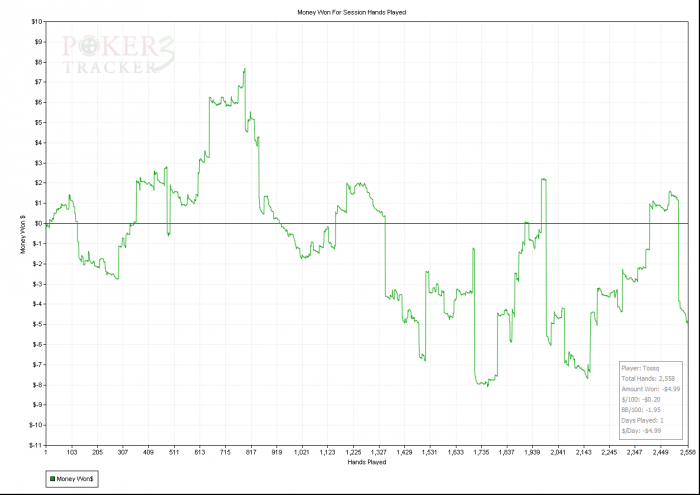The image size is (700, 495).
Task: Click the 1,123 x-axis tick label
Action: coord(327,452)
